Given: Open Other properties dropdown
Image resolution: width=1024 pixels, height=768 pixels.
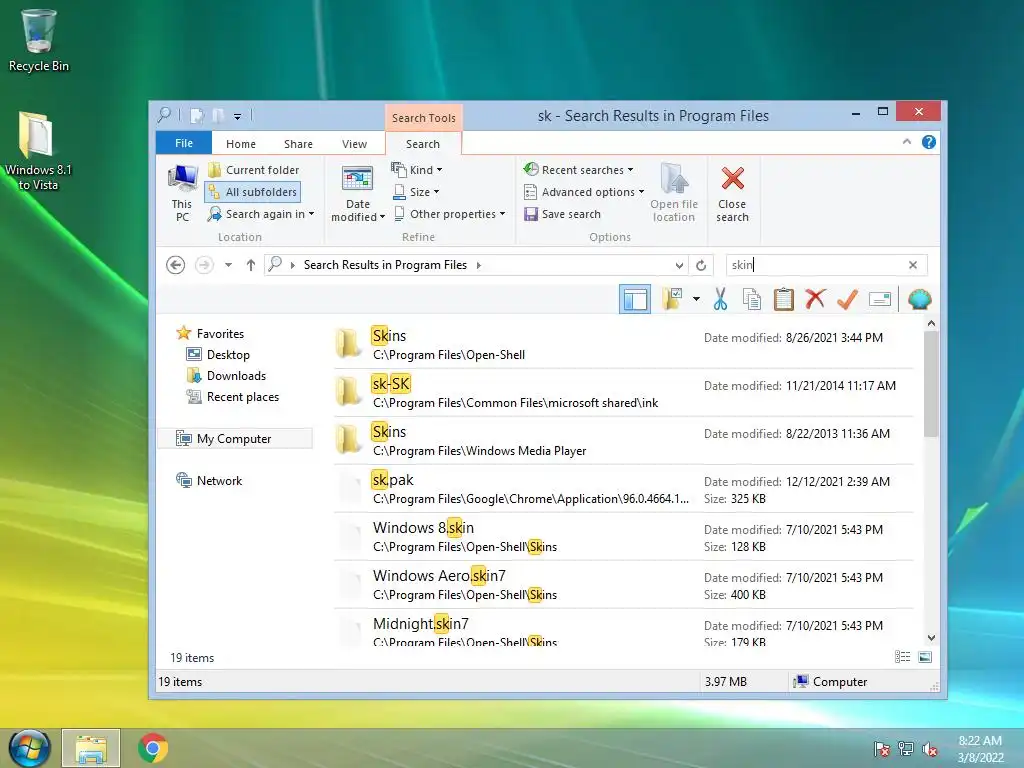Looking at the screenshot, I should point(450,214).
